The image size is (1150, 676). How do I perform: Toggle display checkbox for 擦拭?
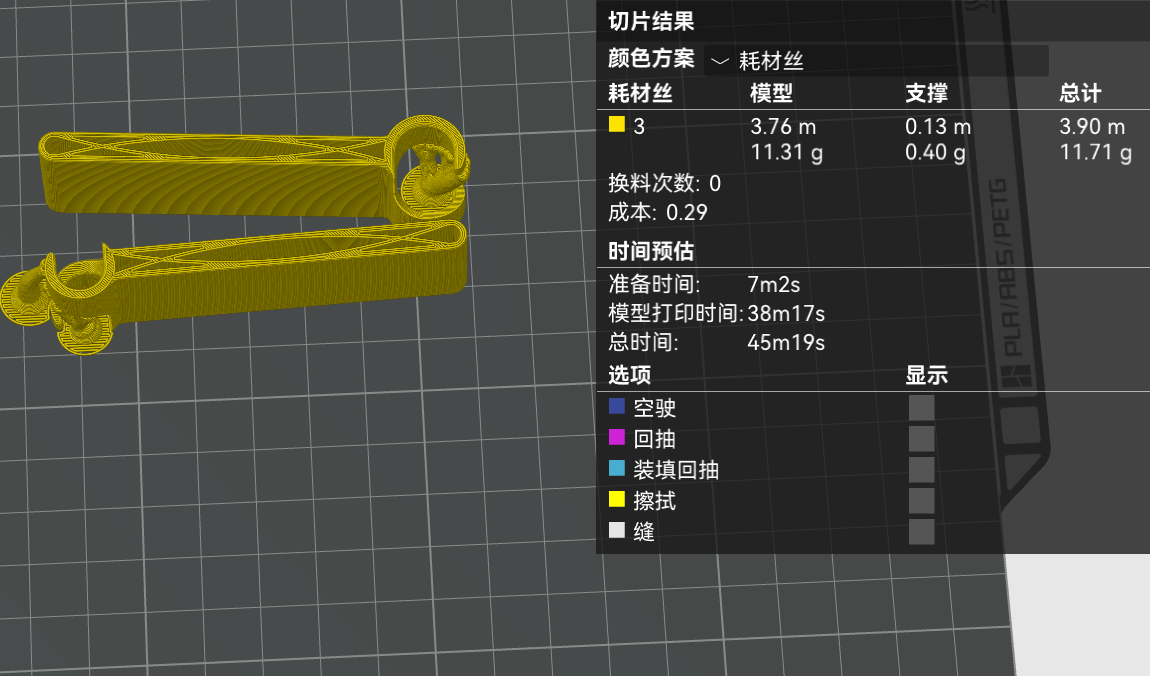coord(922,501)
